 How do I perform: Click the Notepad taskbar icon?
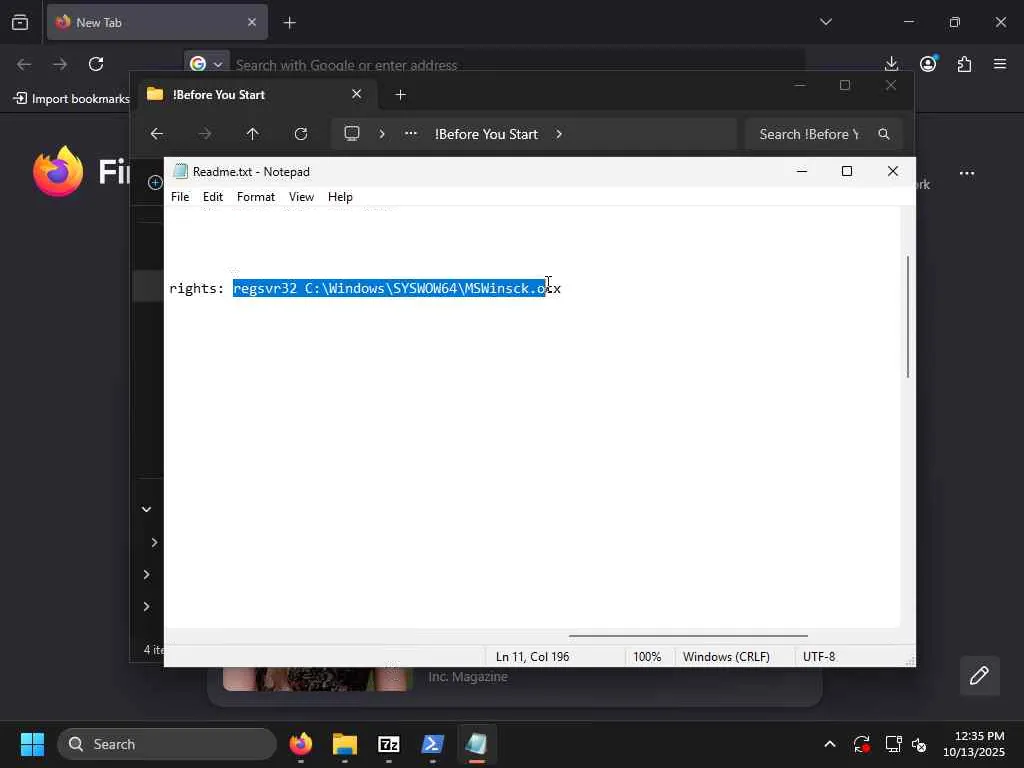pos(477,744)
